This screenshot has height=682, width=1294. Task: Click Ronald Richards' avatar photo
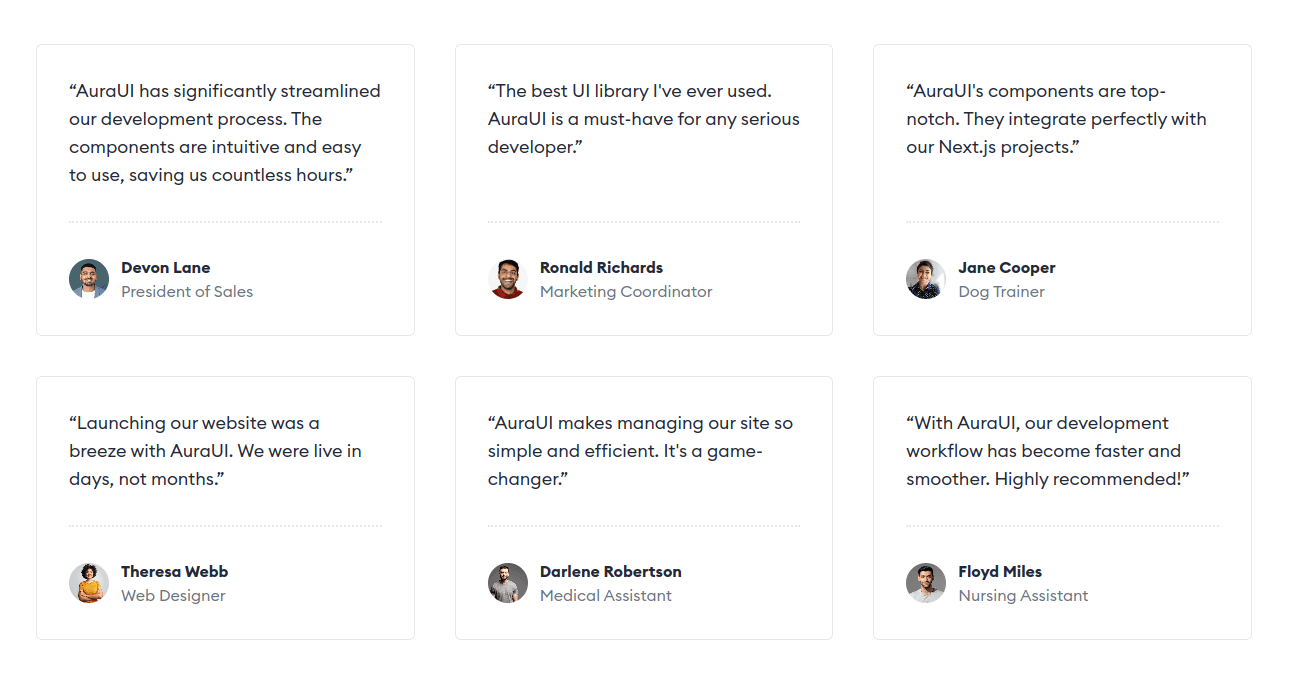(x=508, y=279)
